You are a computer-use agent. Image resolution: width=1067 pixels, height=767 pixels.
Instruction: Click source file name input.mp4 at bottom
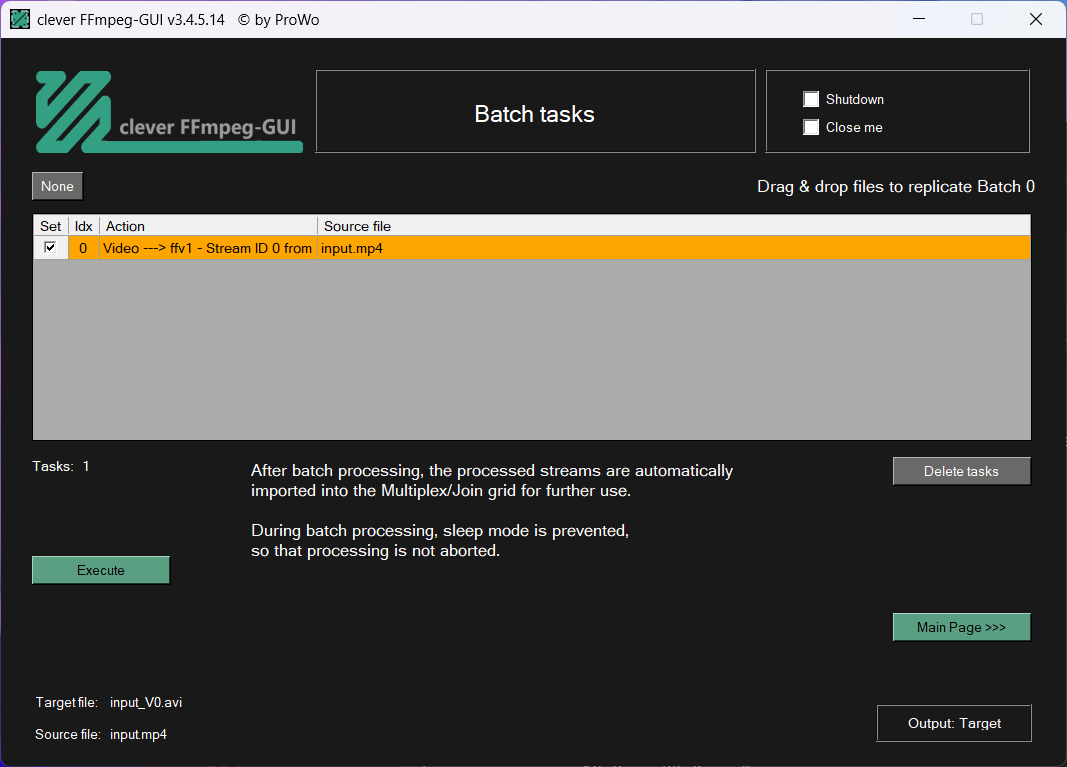coord(138,734)
